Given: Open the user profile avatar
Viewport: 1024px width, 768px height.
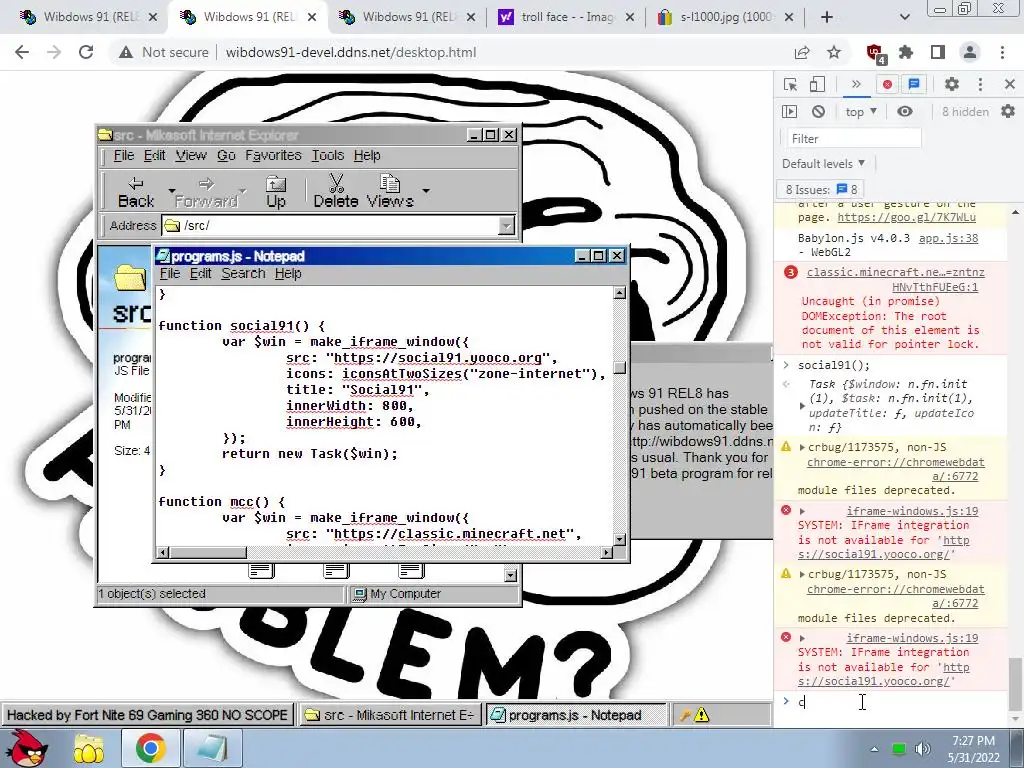Looking at the screenshot, I should (x=970, y=52).
